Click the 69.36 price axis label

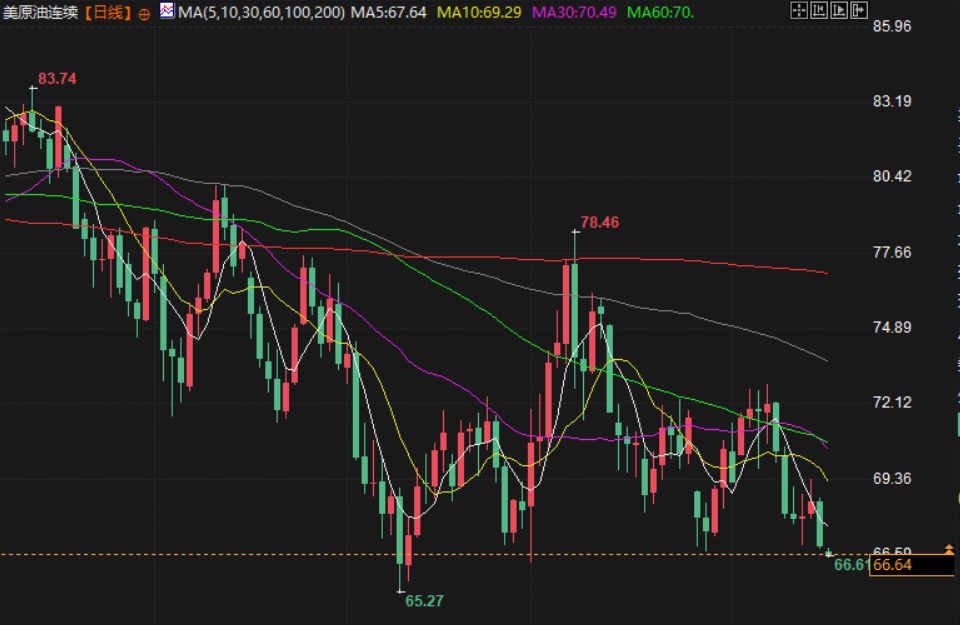[x=891, y=478]
